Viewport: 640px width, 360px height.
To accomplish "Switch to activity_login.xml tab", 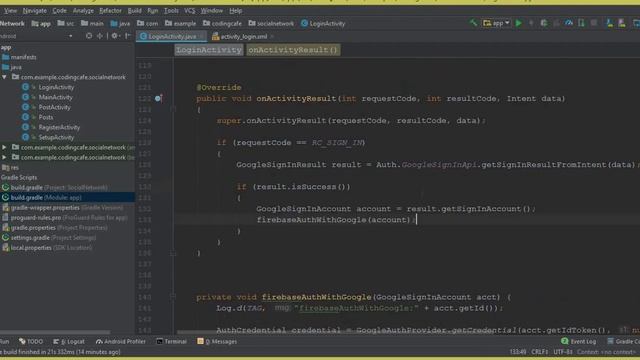I will pyautogui.click(x=243, y=36).
